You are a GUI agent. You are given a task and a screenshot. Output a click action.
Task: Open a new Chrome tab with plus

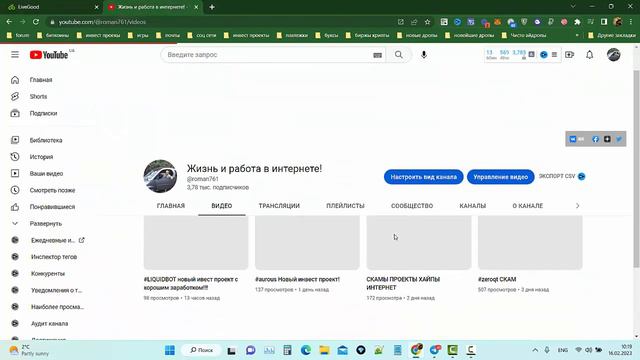coord(212,7)
